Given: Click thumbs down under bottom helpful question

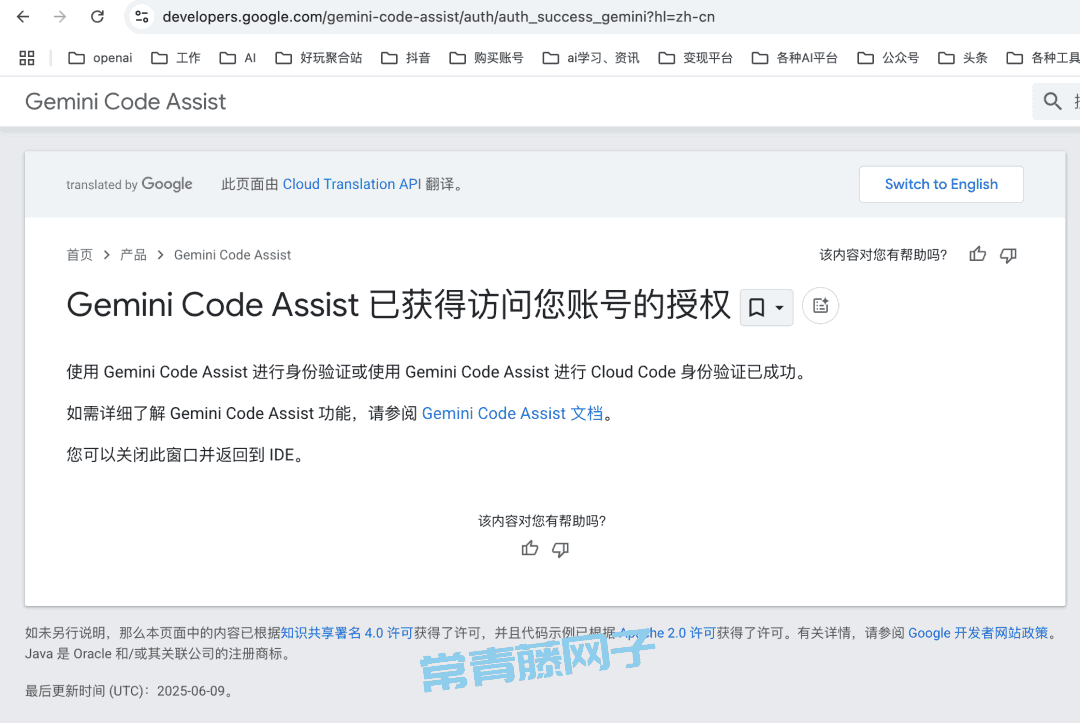Looking at the screenshot, I should pos(561,549).
